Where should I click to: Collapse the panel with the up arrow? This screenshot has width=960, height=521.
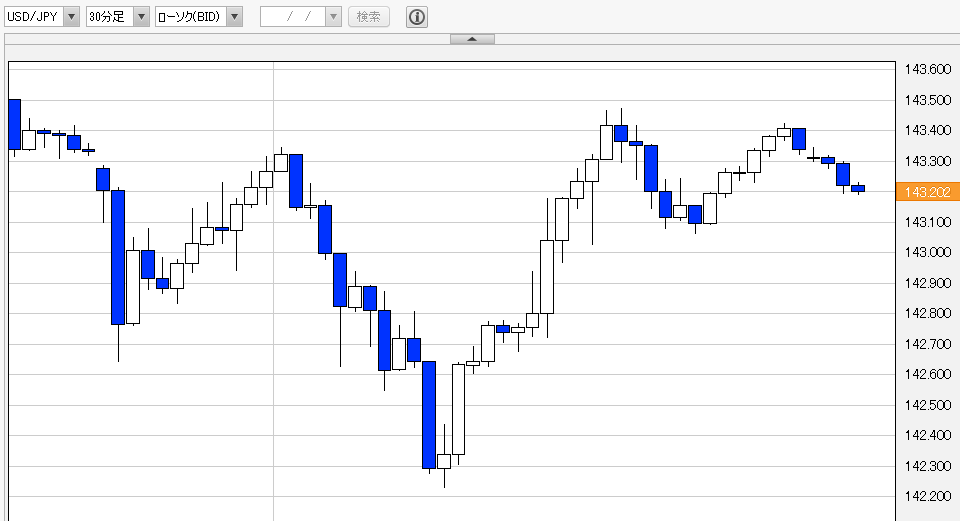tap(472, 39)
